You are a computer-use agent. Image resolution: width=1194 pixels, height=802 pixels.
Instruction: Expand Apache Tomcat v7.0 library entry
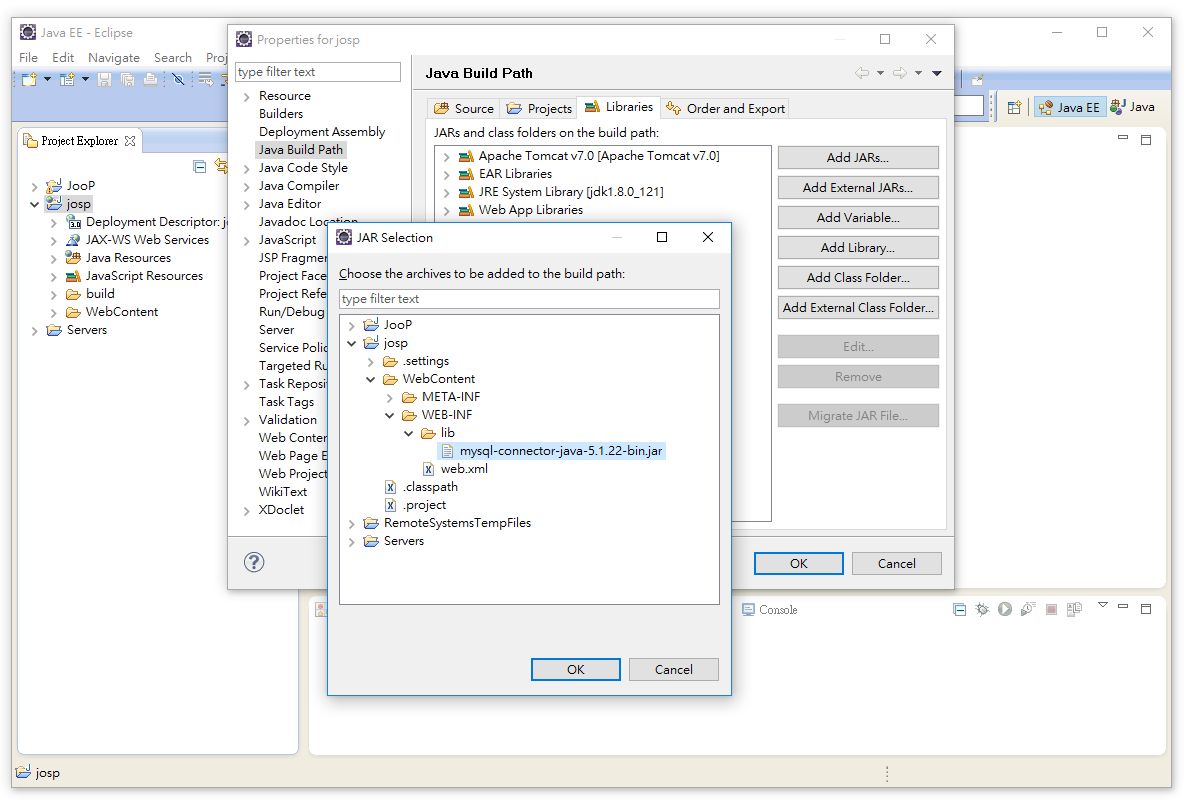point(447,157)
